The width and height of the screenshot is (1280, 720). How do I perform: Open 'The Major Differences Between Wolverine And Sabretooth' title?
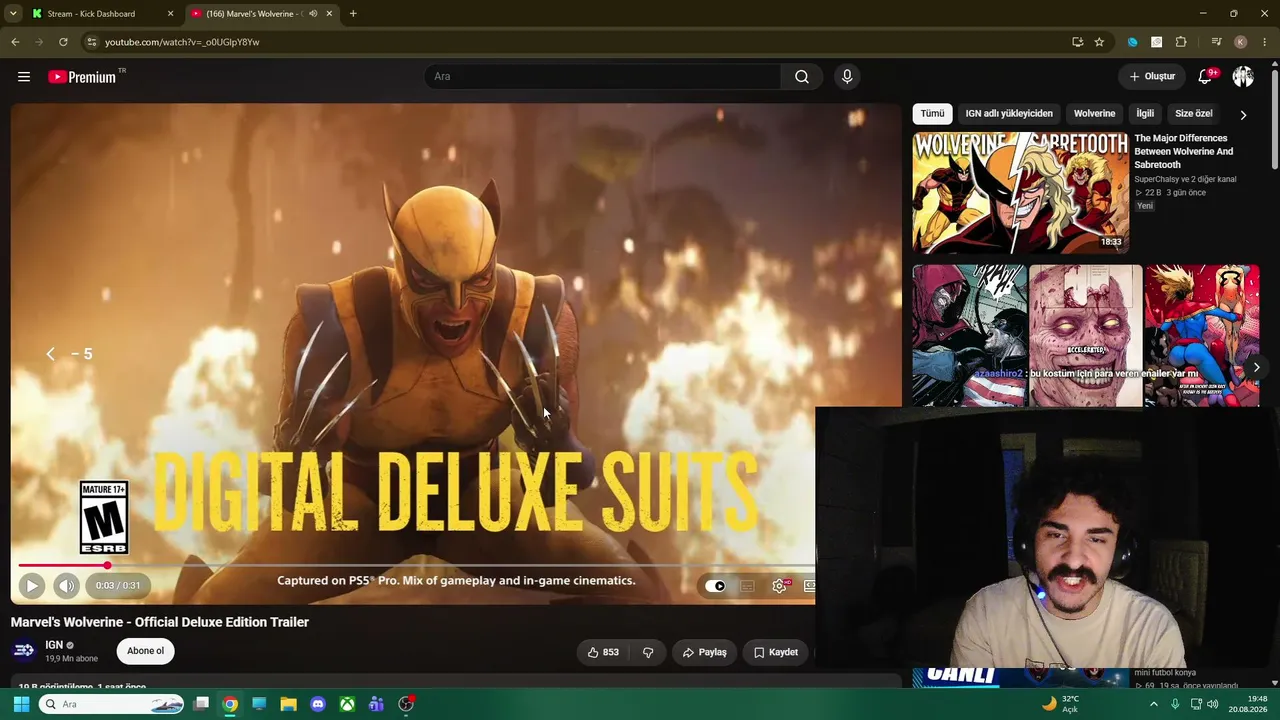[x=1183, y=151]
